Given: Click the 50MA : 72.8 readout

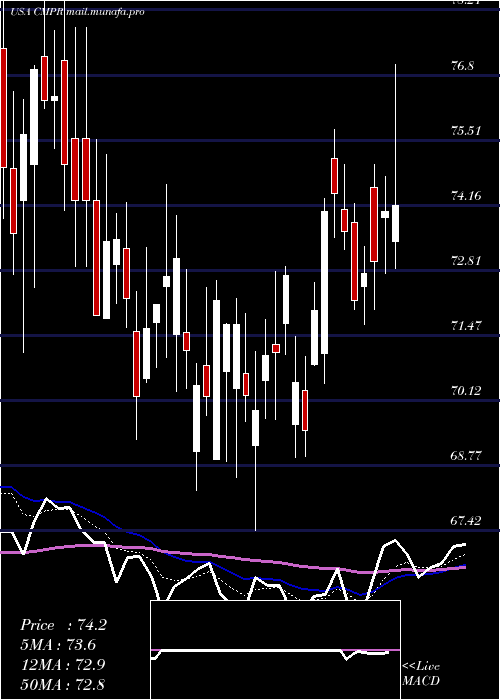Looking at the screenshot, I should [63, 684].
